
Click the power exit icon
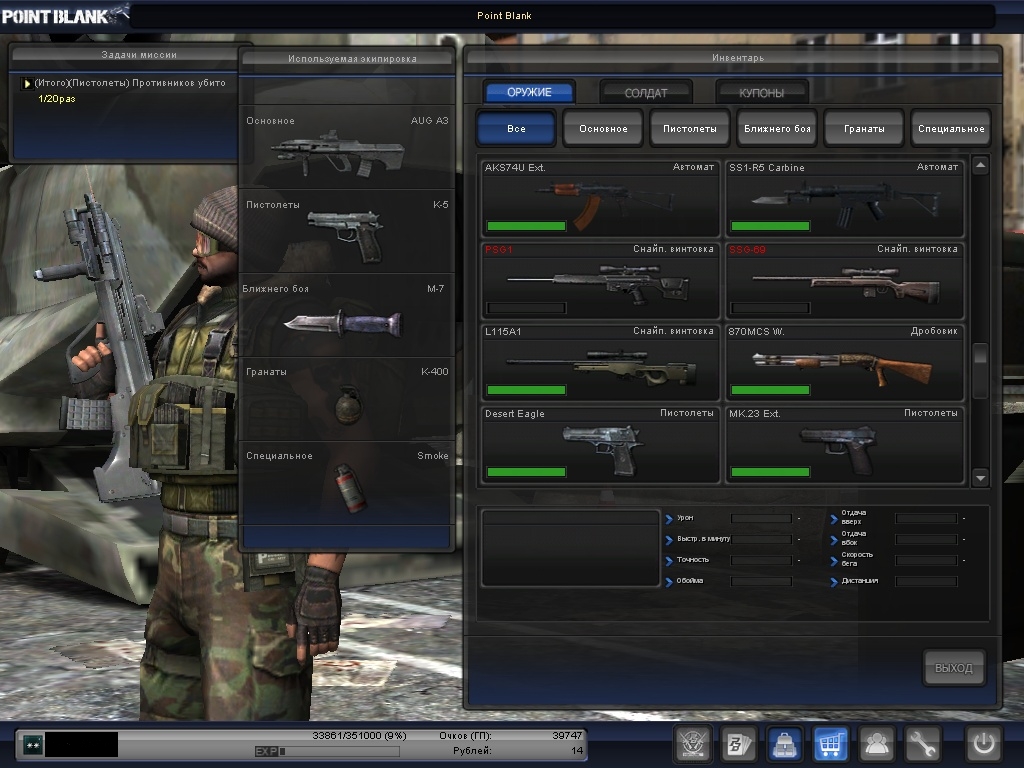coord(982,744)
